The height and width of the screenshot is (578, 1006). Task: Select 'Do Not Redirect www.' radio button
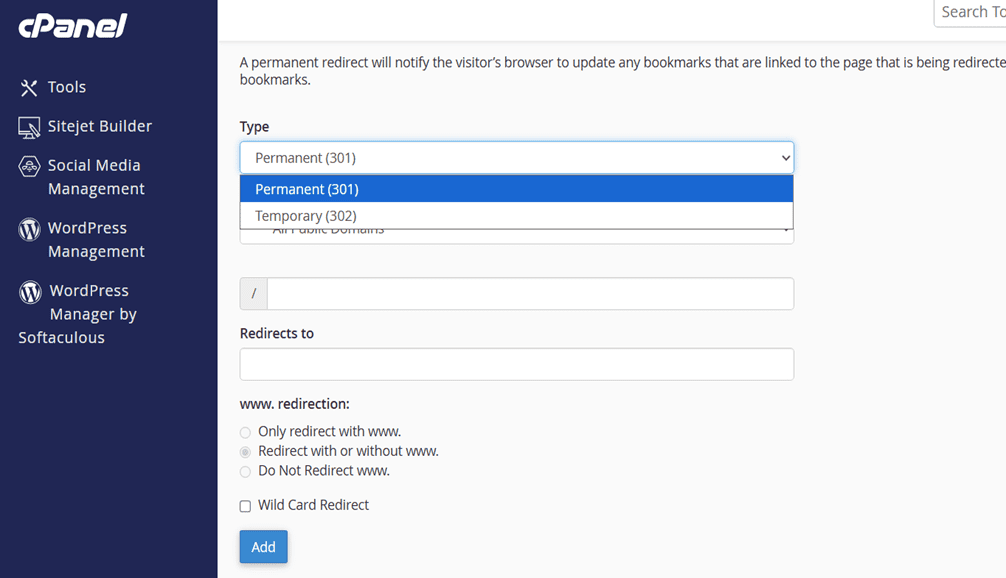245,471
